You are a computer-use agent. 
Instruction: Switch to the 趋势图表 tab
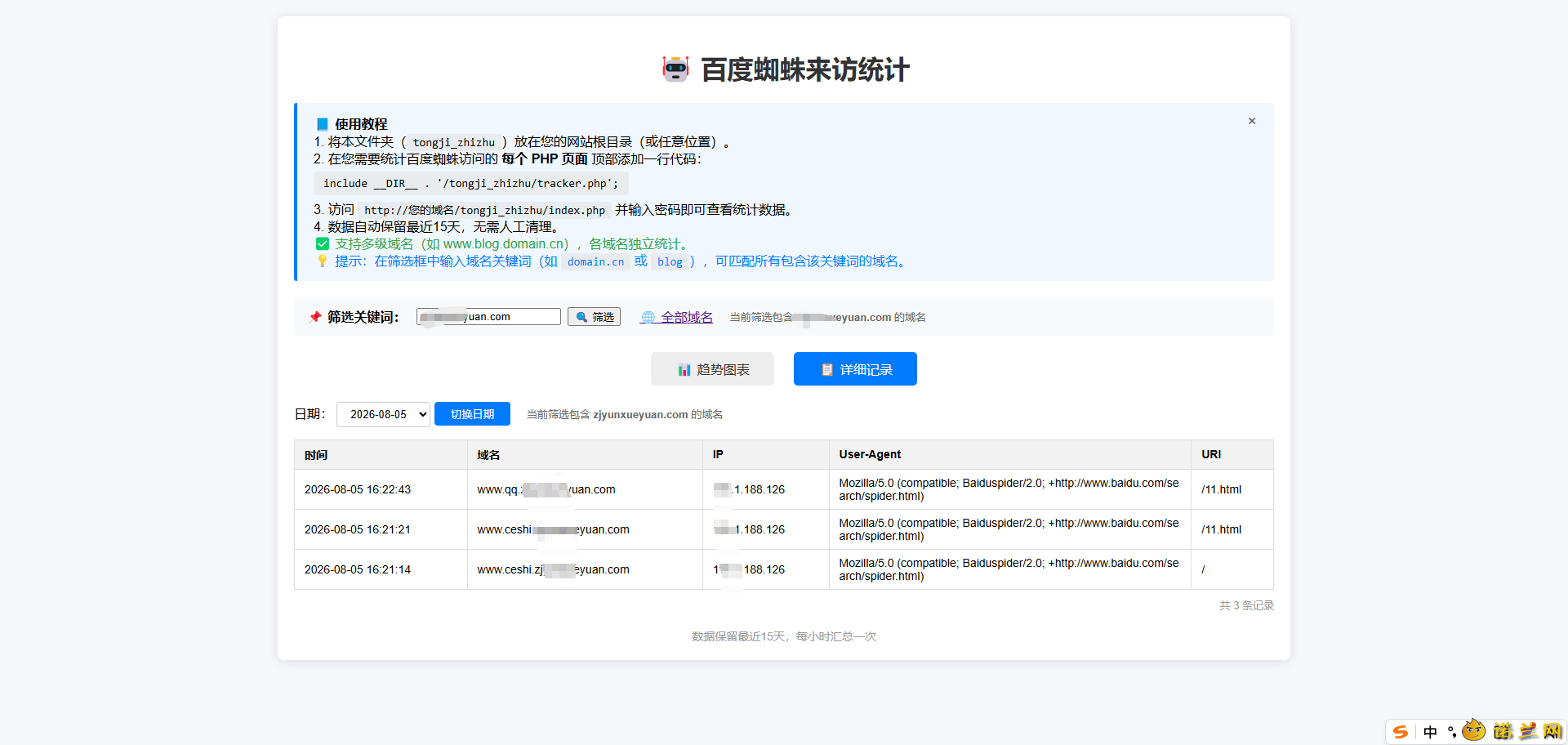712,369
